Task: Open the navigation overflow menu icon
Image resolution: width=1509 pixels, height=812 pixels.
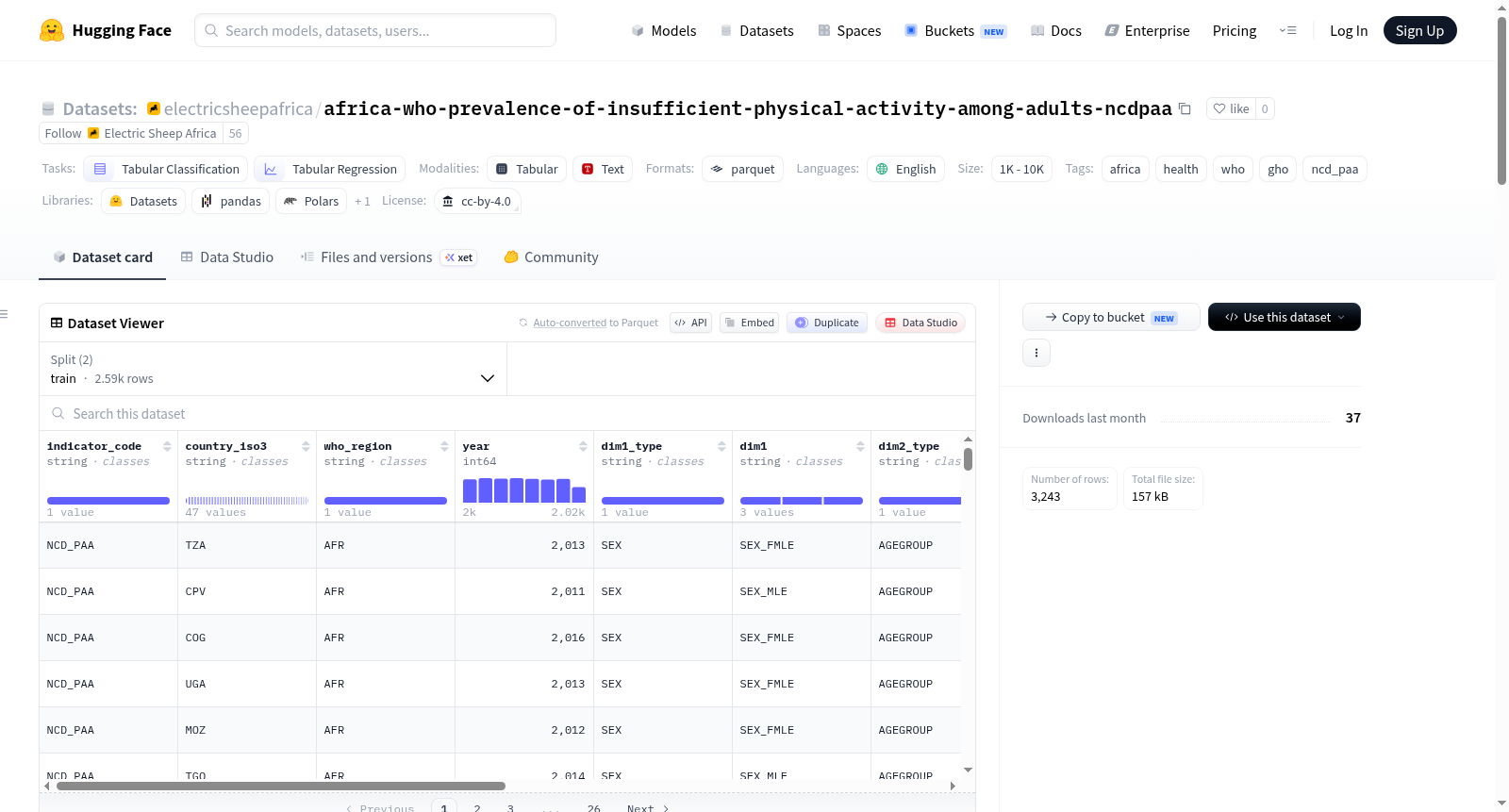Action: [x=1287, y=30]
